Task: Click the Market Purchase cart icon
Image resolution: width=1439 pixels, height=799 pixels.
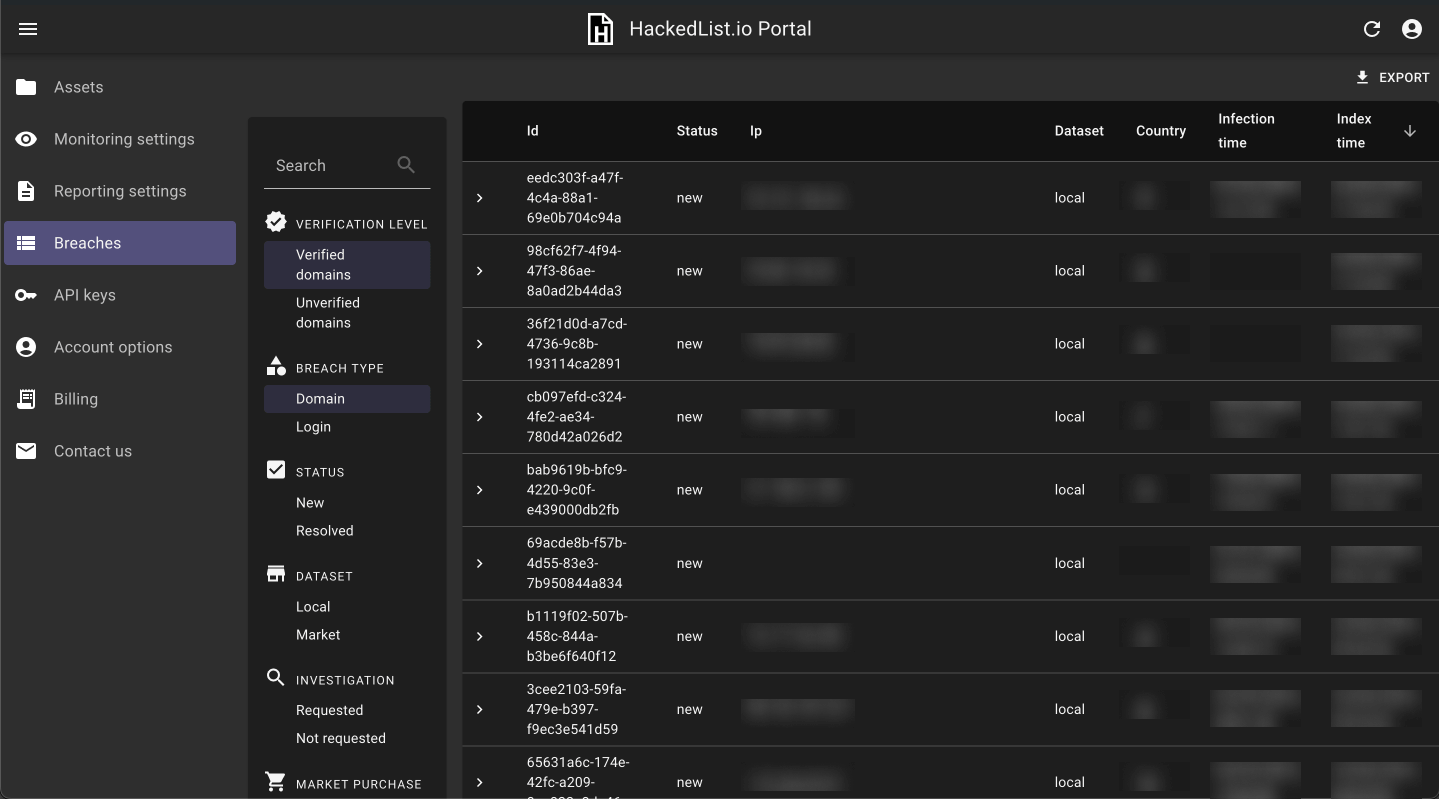Action: pyautogui.click(x=276, y=782)
